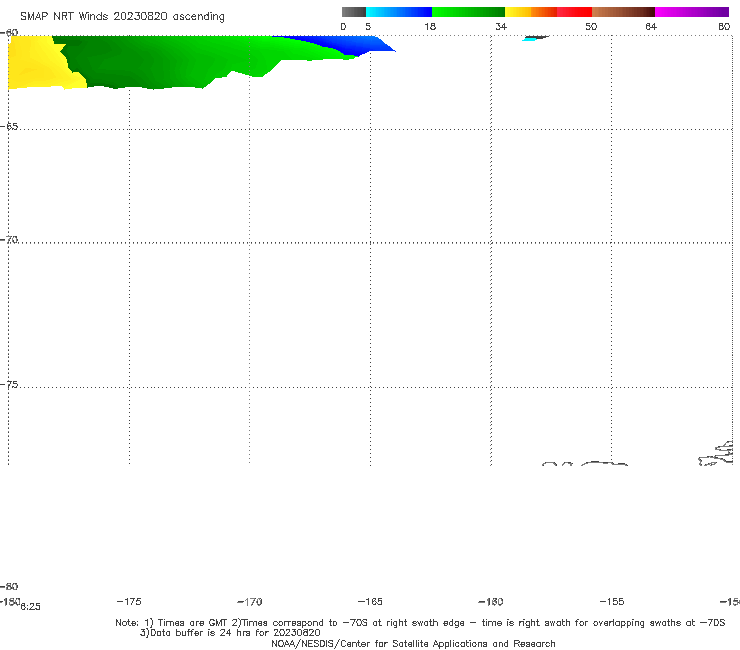Image resolution: width=740 pixels, height=650 pixels.
Task: Choose the yellow-to-red segment of the color scale
Action: pyautogui.click(x=548, y=12)
